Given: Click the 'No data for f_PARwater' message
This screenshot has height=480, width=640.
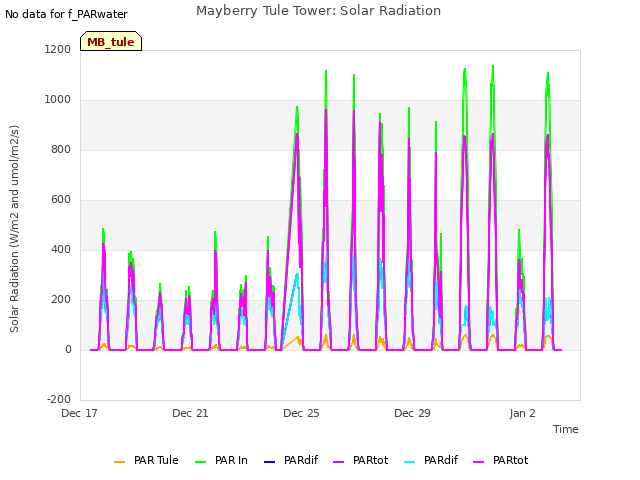Looking at the screenshot, I should (66, 14).
